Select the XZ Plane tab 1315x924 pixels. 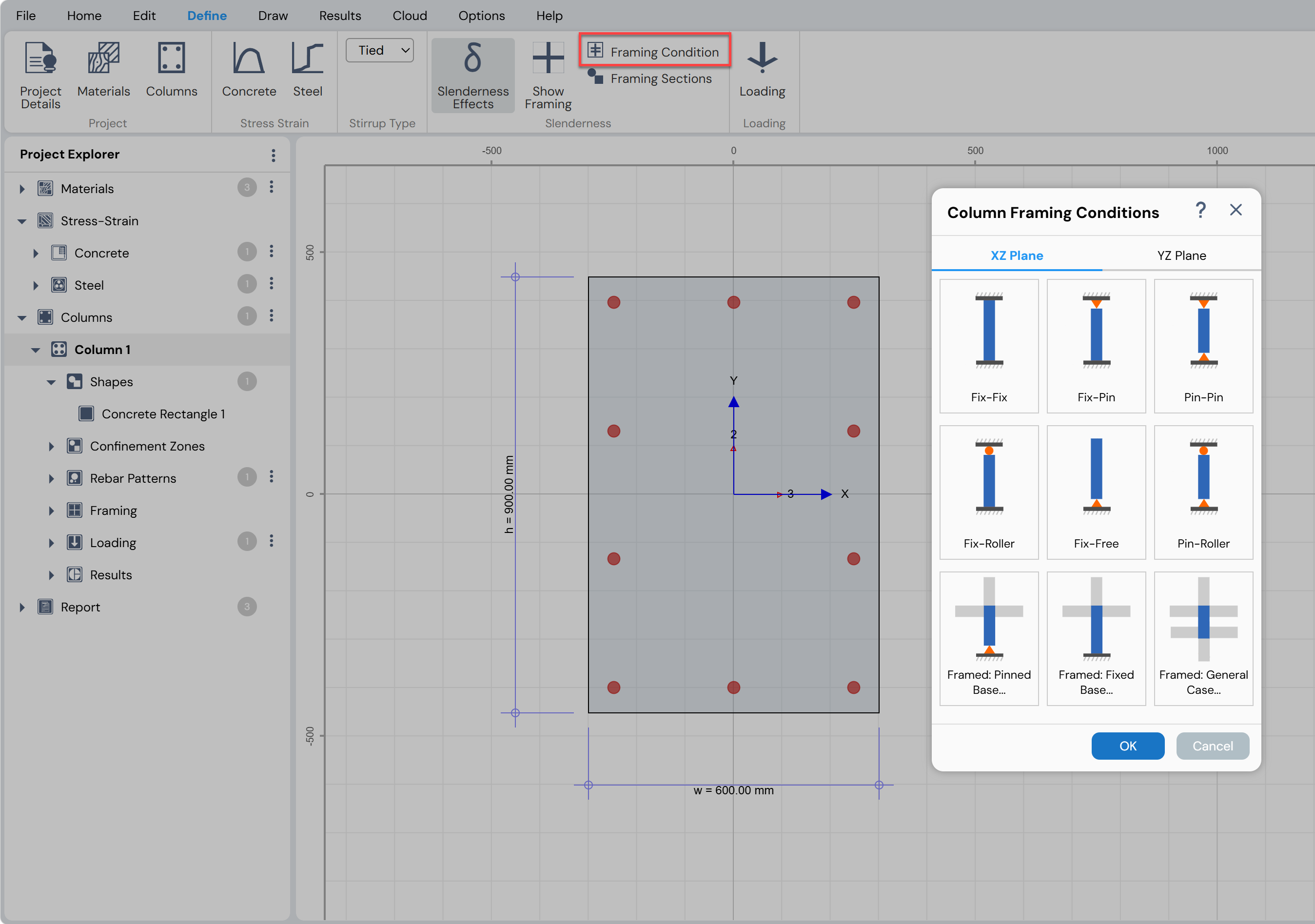[x=1017, y=256]
